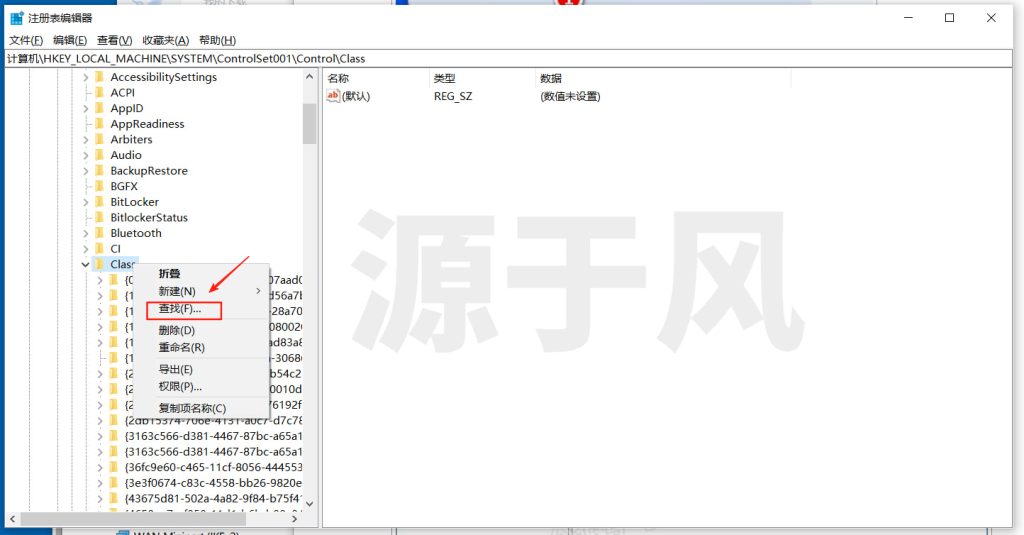The width and height of the screenshot is (1024, 535).
Task: Open the 帮助(H) menu
Action: click(217, 41)
